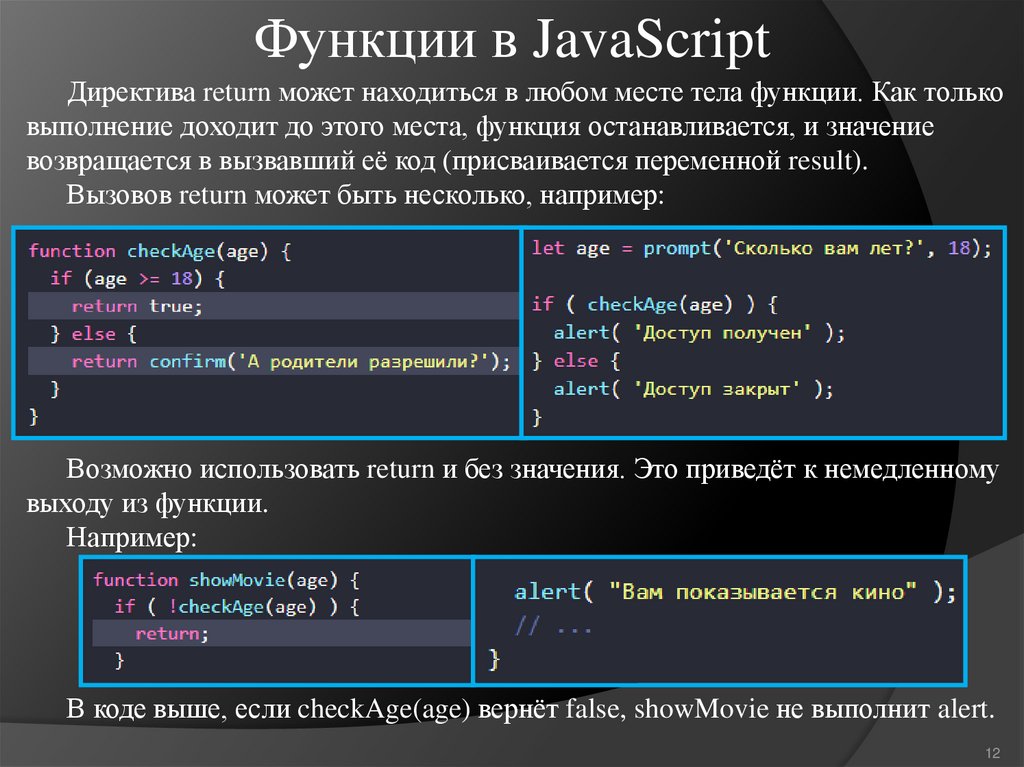The height and width of the screenshot is (767, 1024).
Task: Click the line 'let age = prompt('Сколько вам лет?', 18);'
Action: (x=761, y=248)
